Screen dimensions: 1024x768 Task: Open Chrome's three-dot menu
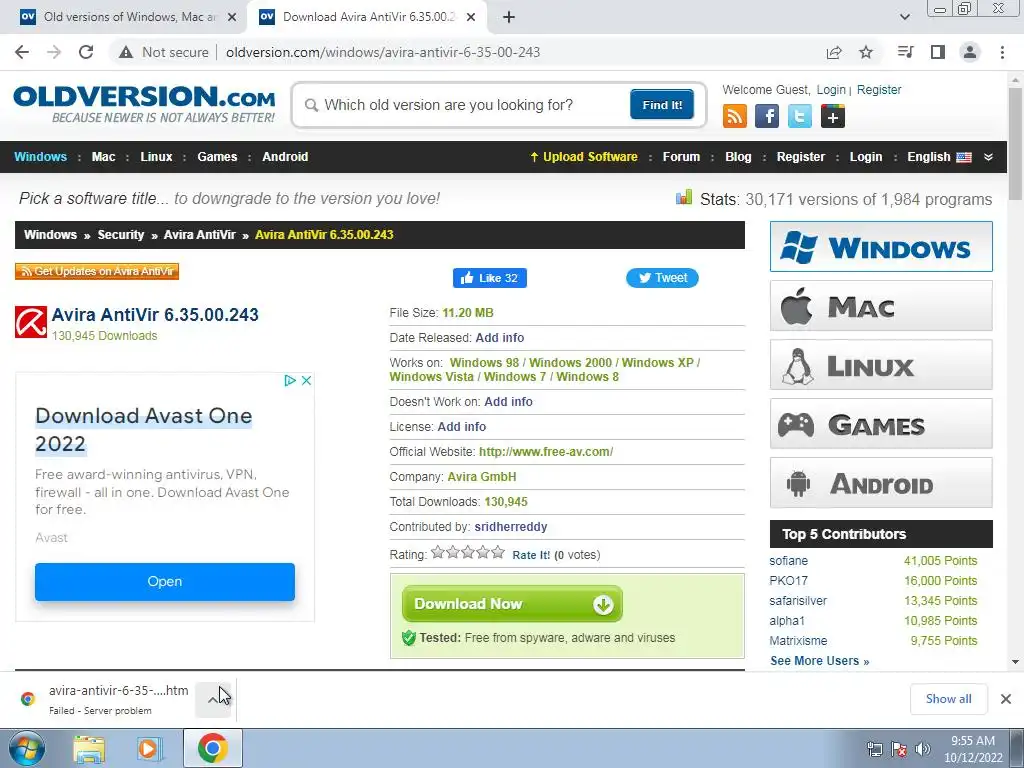1002,52
